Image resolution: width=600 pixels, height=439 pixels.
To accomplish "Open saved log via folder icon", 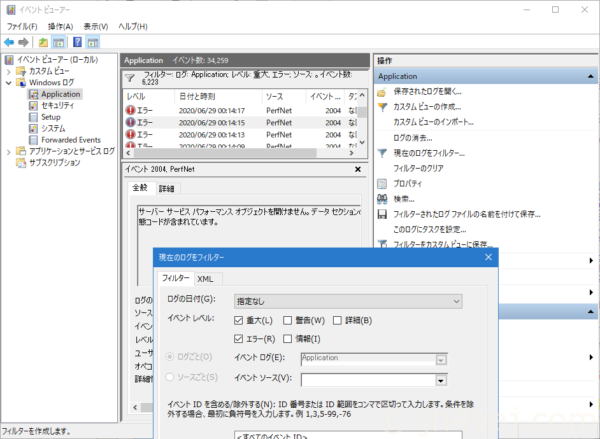I will click(x=381, y=91).
